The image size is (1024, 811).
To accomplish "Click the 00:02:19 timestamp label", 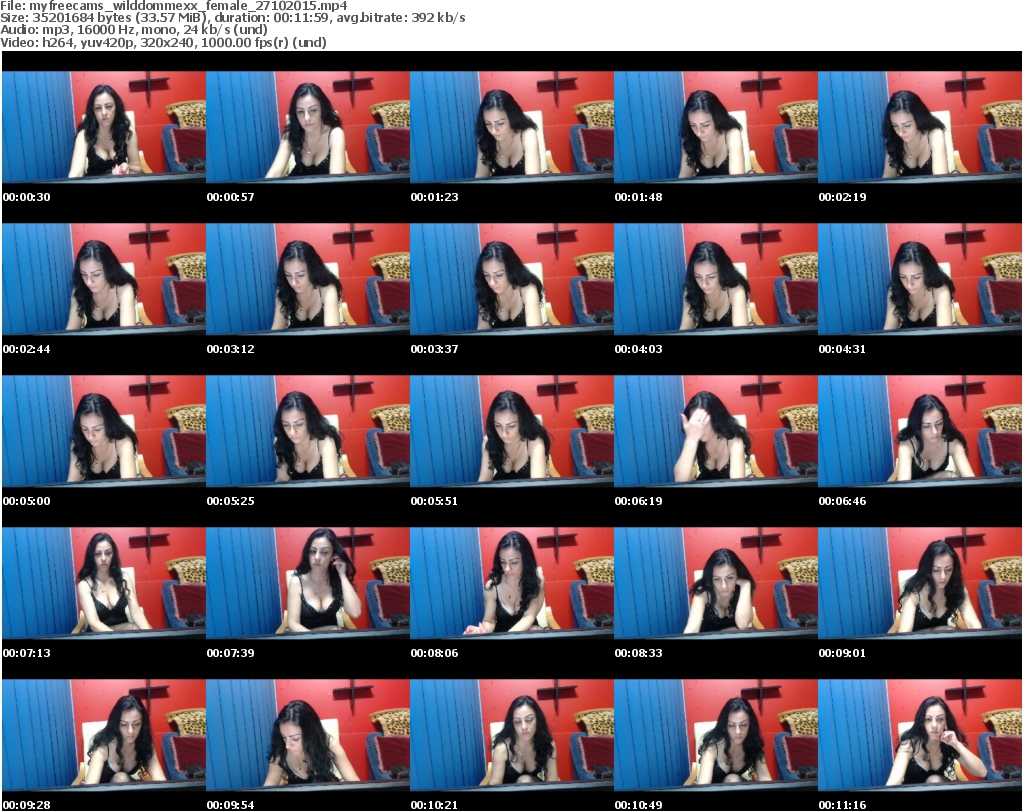I will coord(842,197).
